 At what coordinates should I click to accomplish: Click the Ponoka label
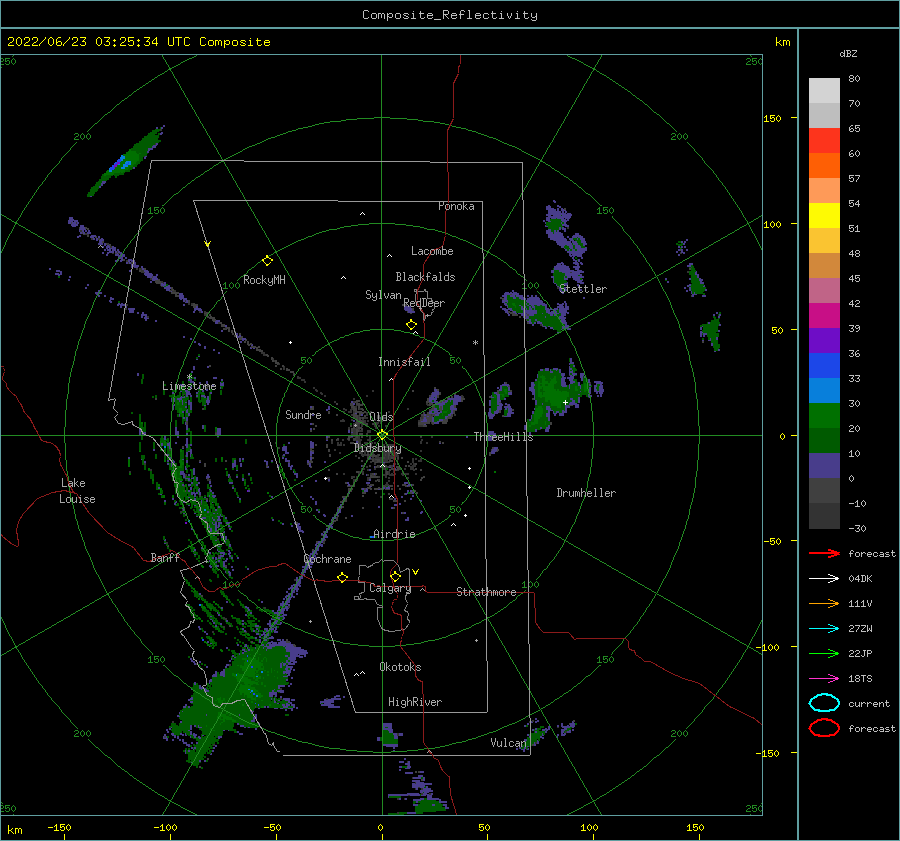(x=456, y=206)
